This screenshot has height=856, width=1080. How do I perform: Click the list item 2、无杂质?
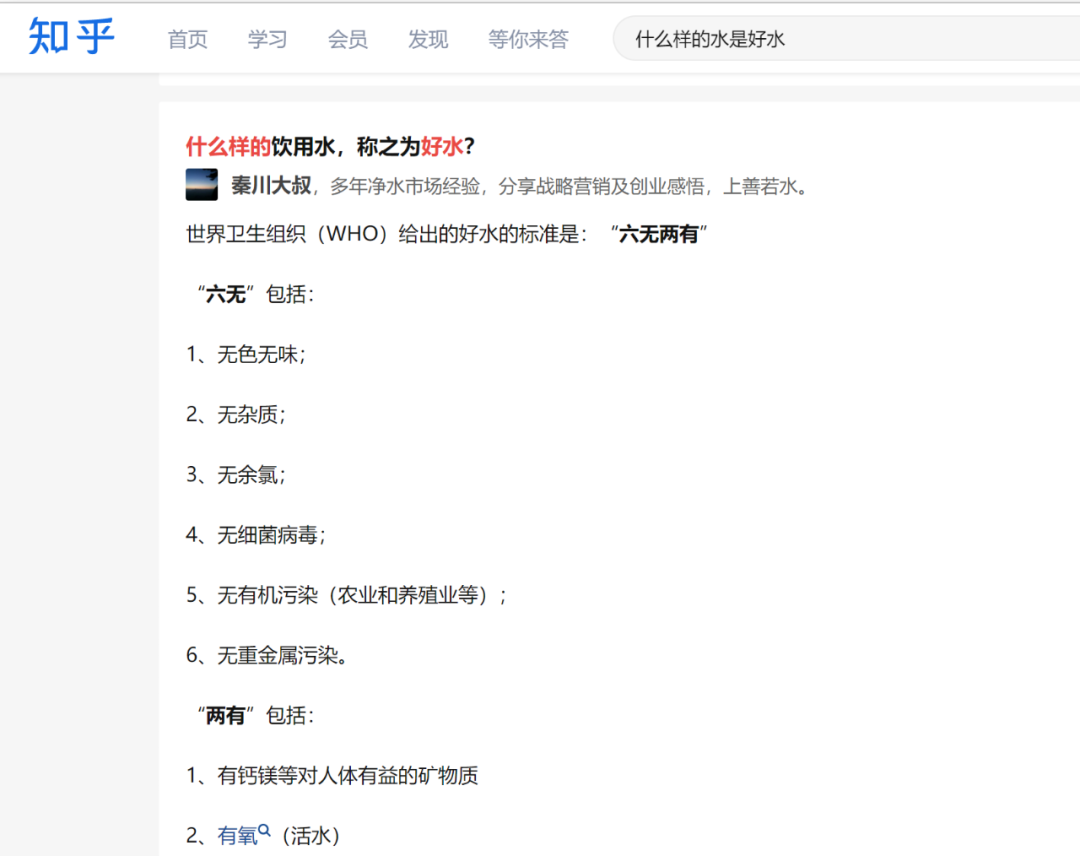click(236, 415)
